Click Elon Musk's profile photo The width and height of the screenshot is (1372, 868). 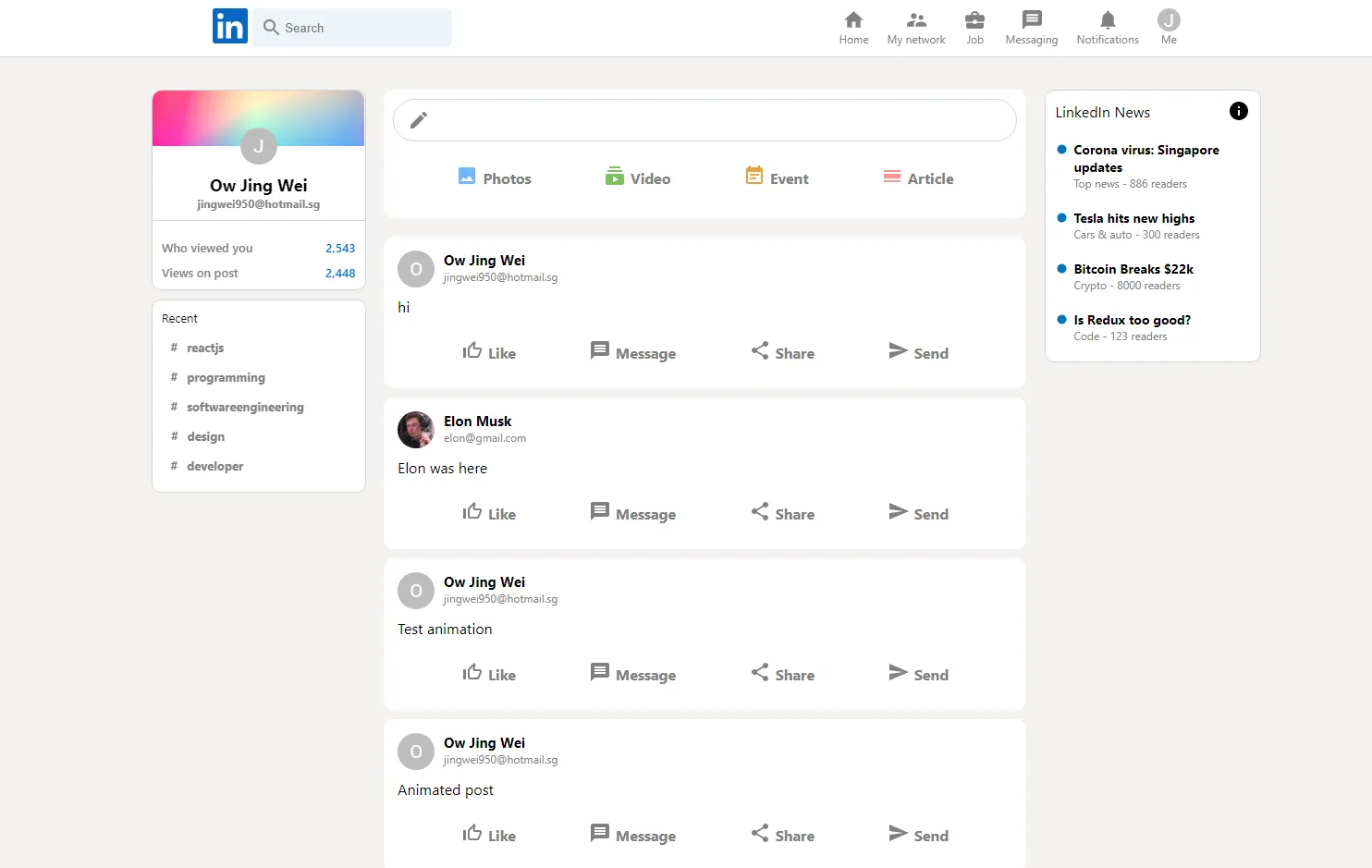pos(416,430)
